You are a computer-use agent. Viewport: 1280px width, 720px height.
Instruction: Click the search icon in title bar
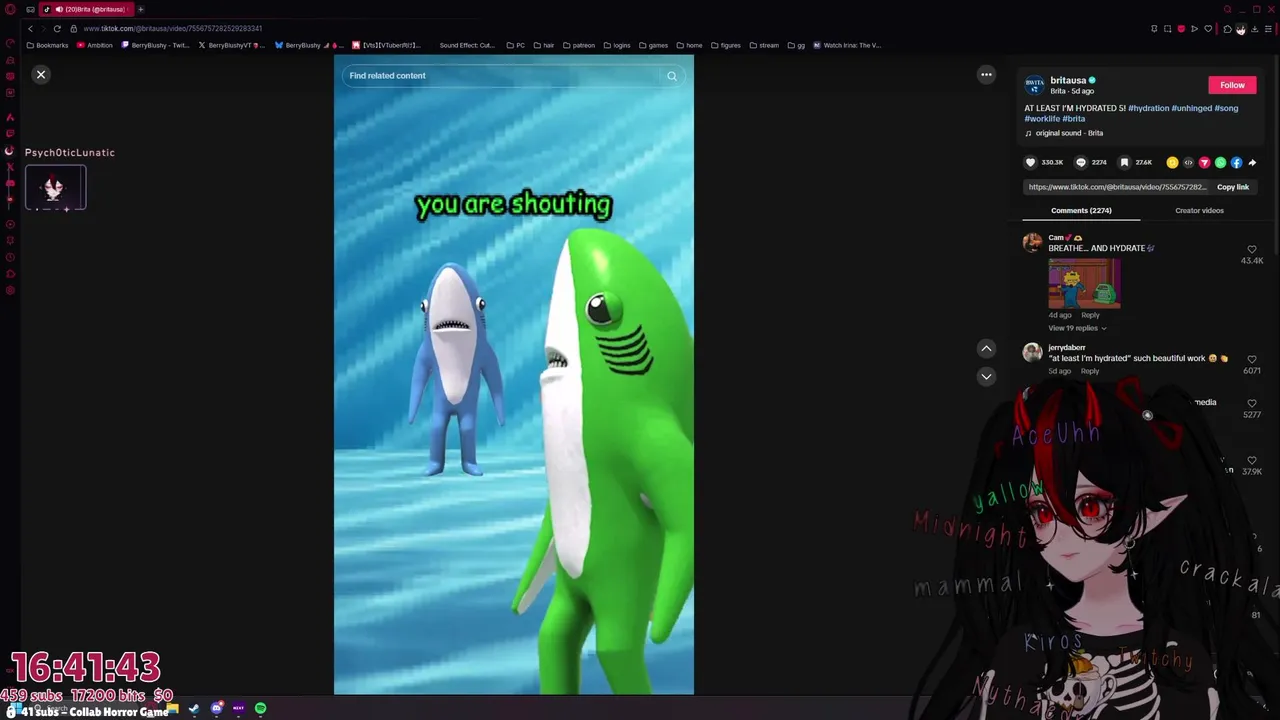pos(1227,9)
